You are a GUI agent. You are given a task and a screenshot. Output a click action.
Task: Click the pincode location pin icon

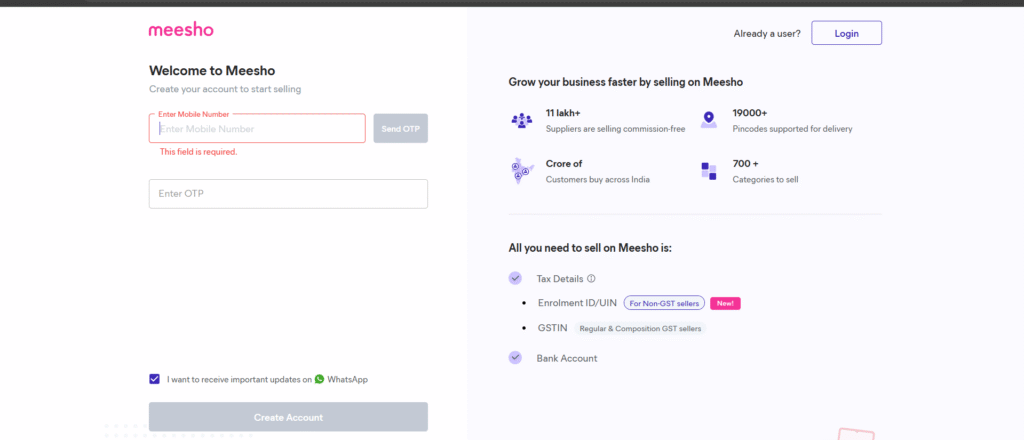coord(708,120)
